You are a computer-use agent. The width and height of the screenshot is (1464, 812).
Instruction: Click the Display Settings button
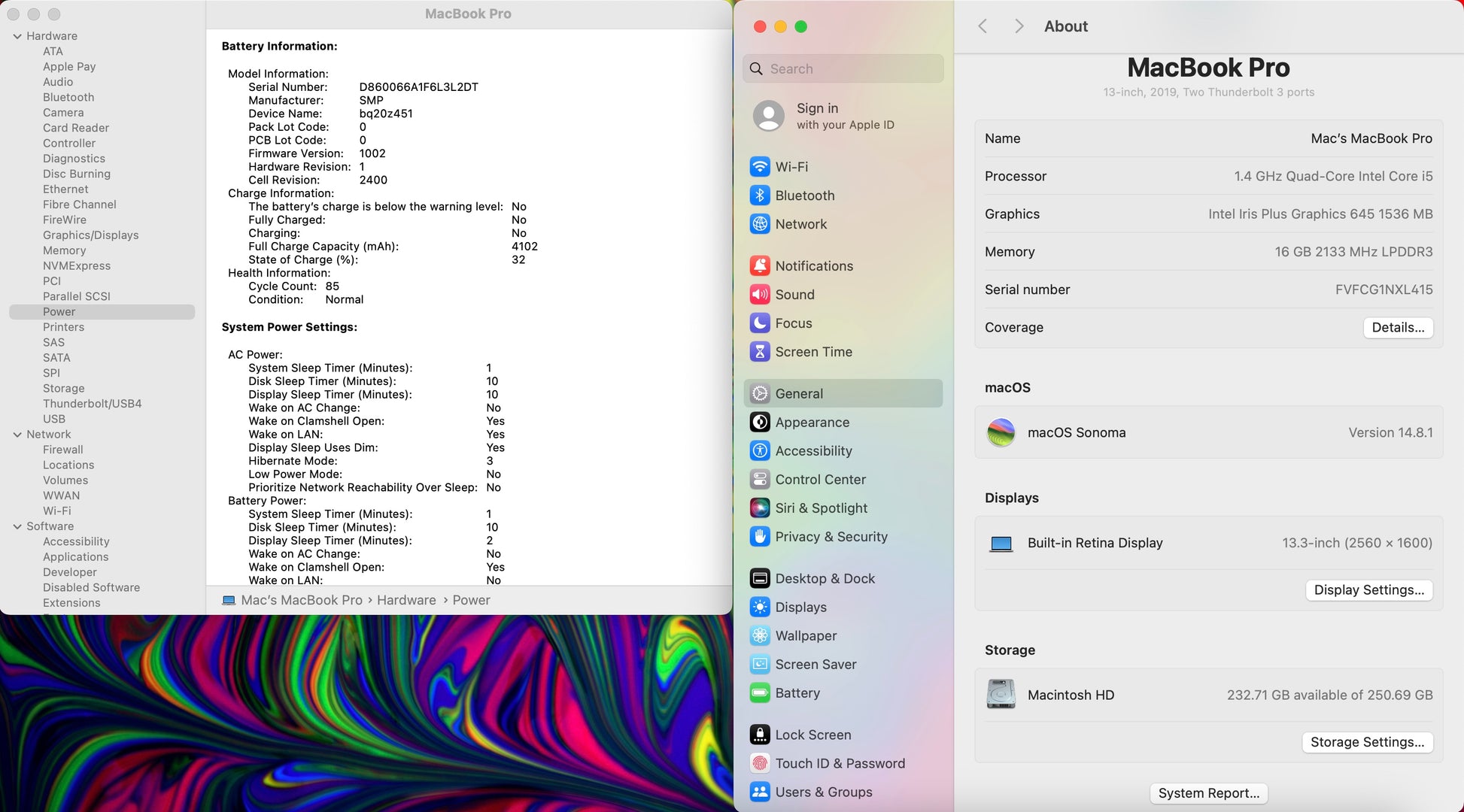[x=1368, y=590]
